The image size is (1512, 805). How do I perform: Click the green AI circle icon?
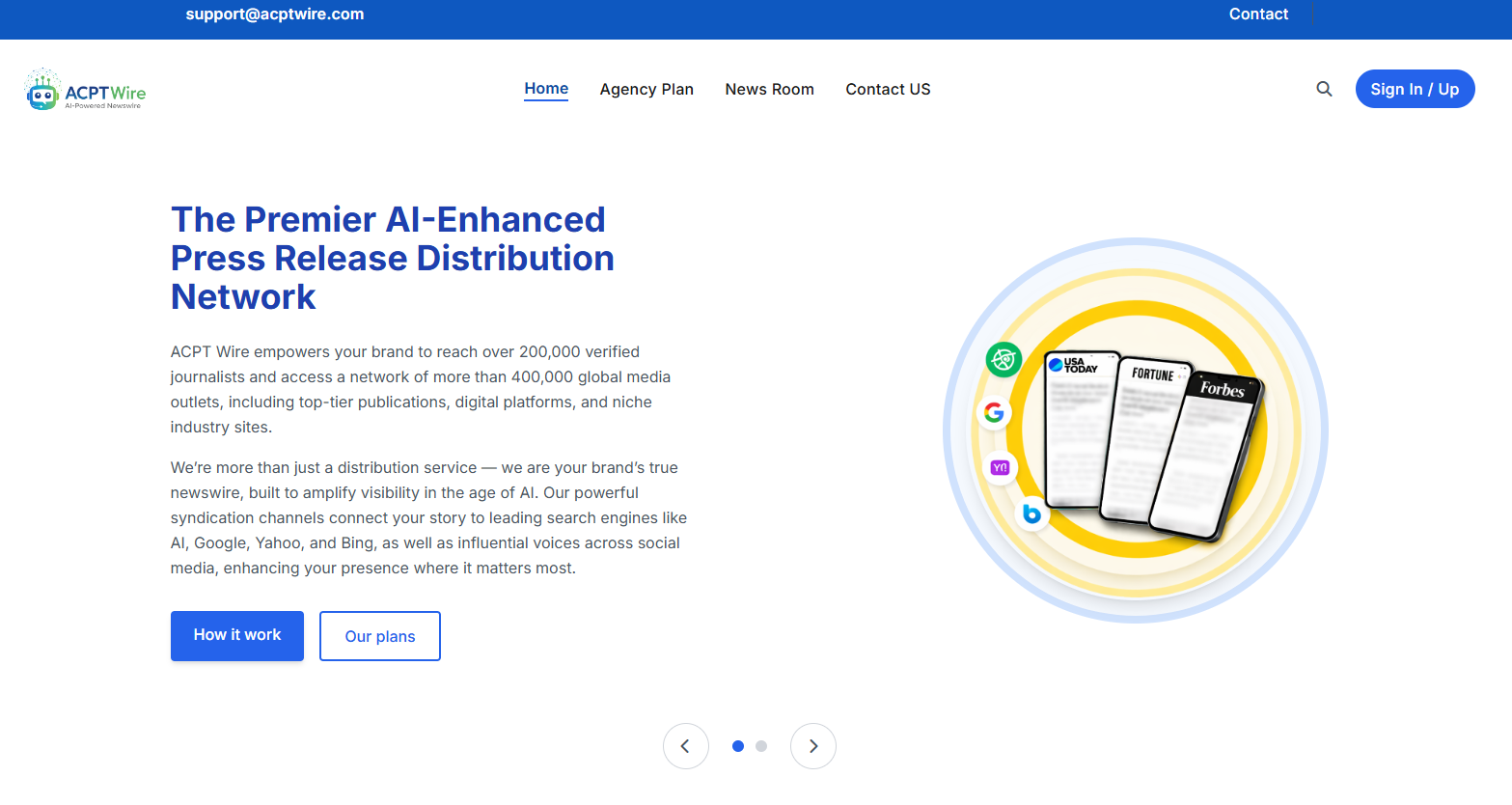(x=1003, y=360)
